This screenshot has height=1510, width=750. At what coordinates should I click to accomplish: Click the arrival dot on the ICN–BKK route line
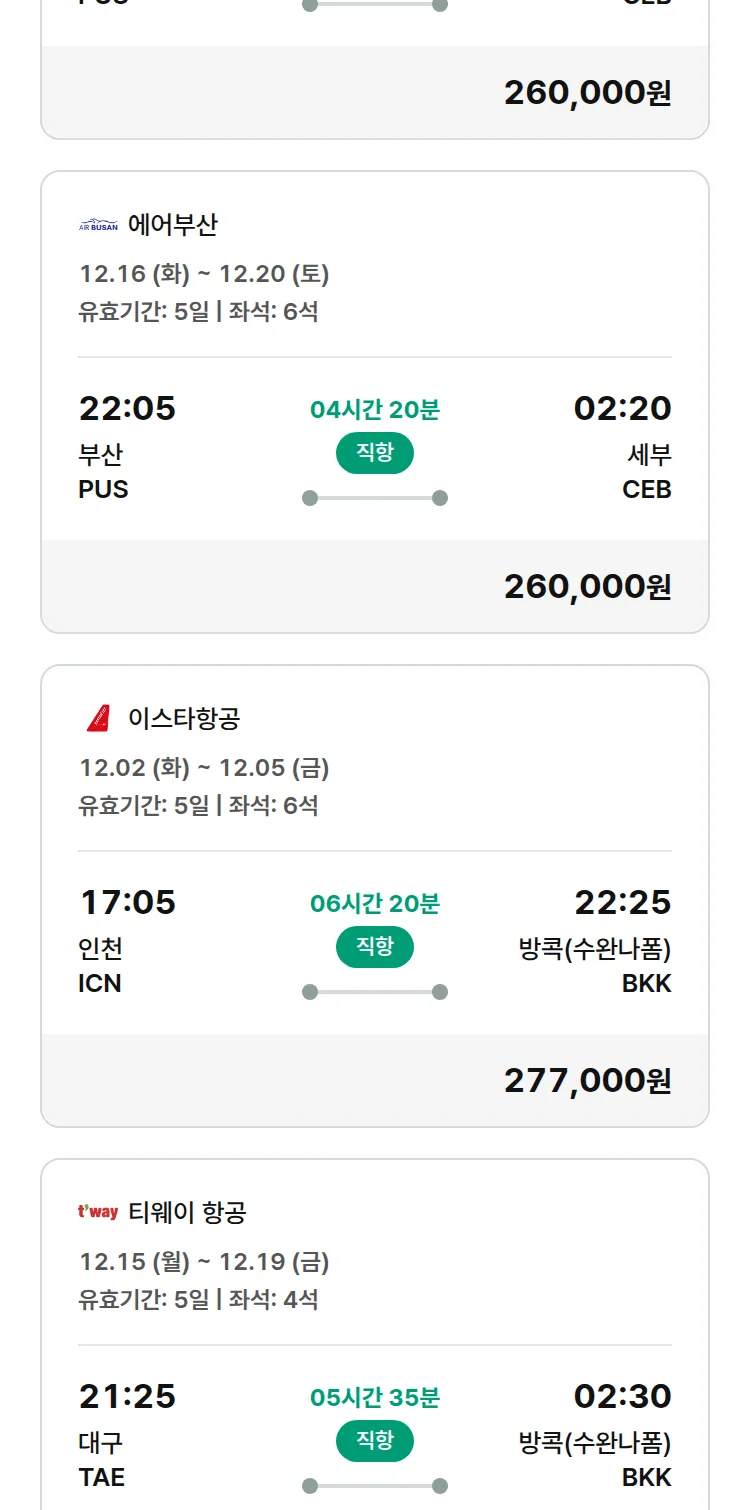[439, 992]
